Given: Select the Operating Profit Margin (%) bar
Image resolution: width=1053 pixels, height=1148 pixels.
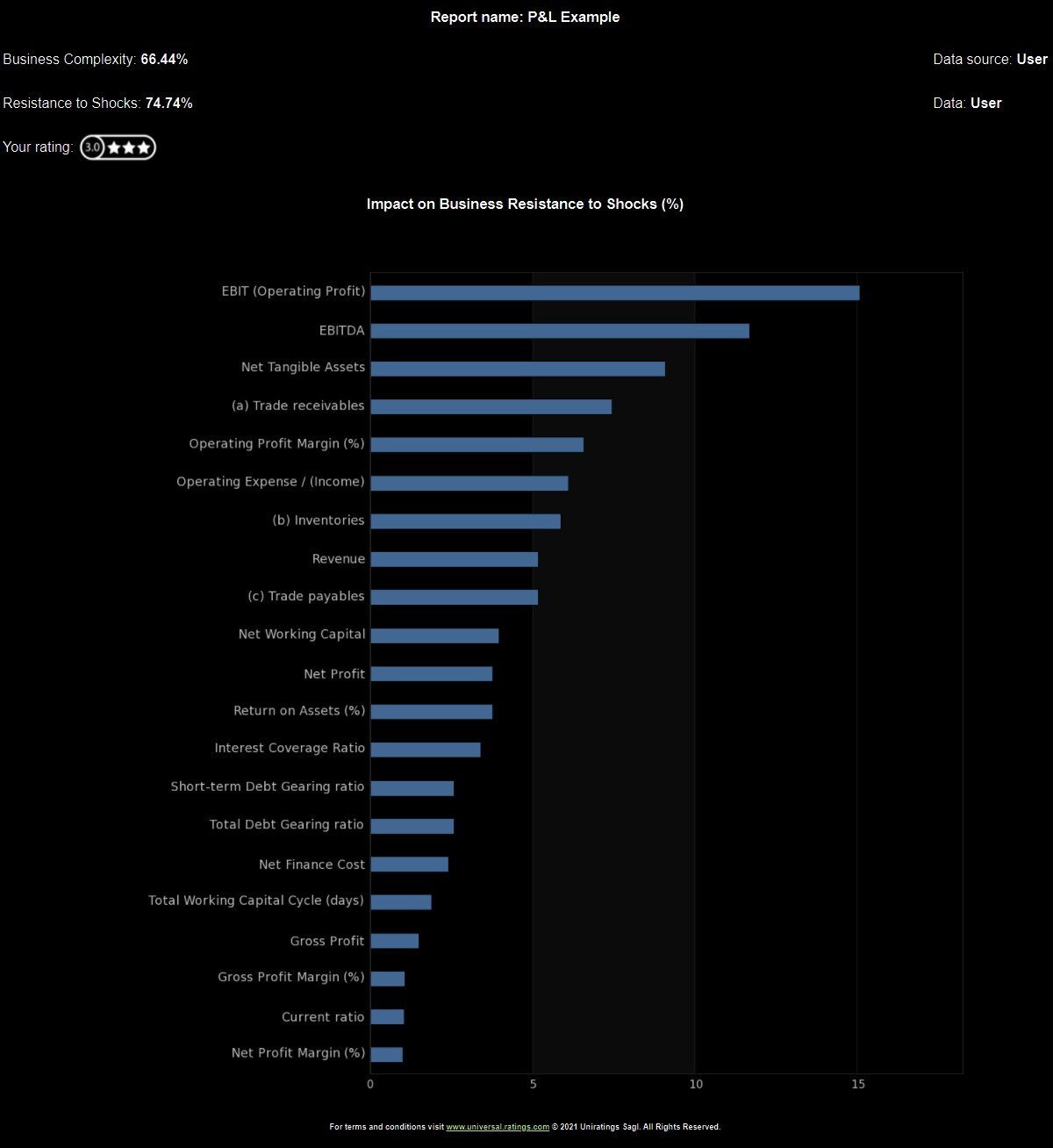Looking at the screenshot, I should (476, 445).
